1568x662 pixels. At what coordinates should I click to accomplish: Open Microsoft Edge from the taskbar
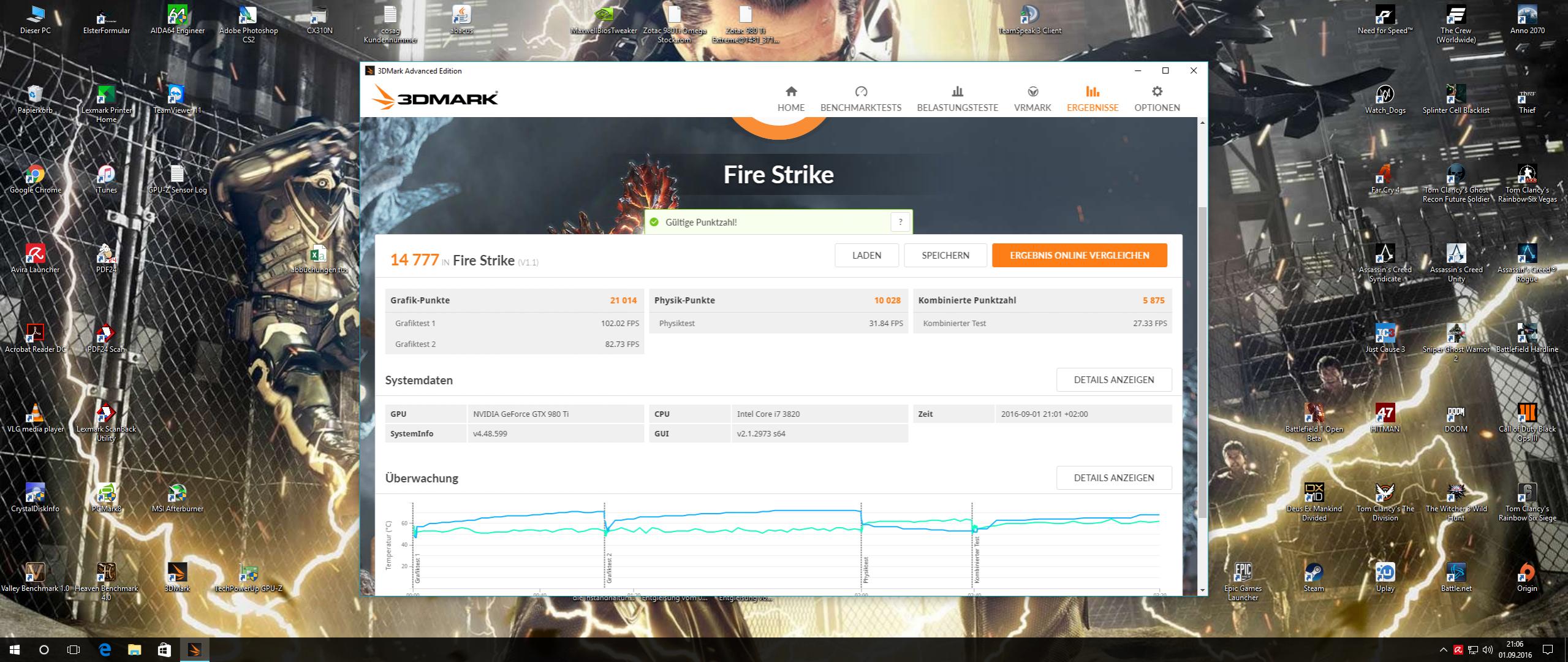(x=105, y=650)
